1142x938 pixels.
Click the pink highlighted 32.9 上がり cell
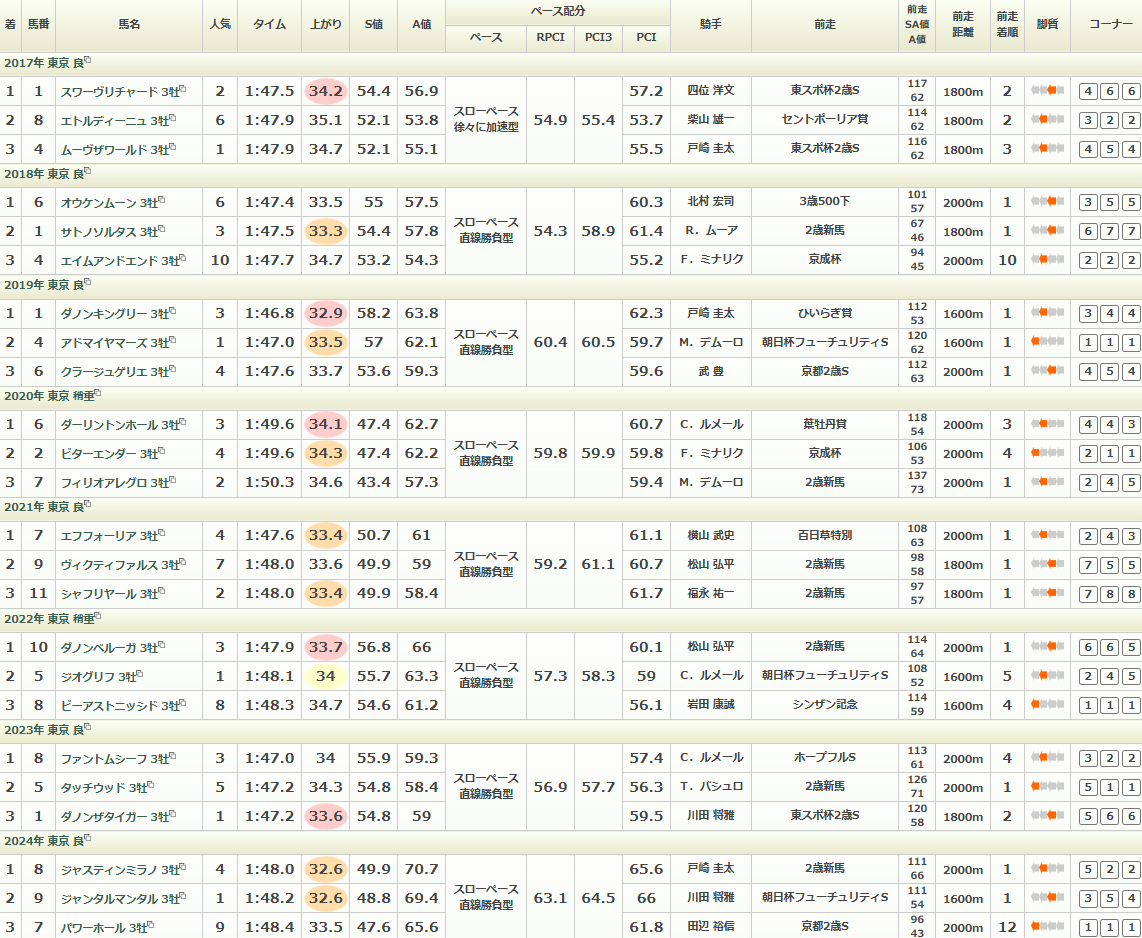(x=325, y=313)
